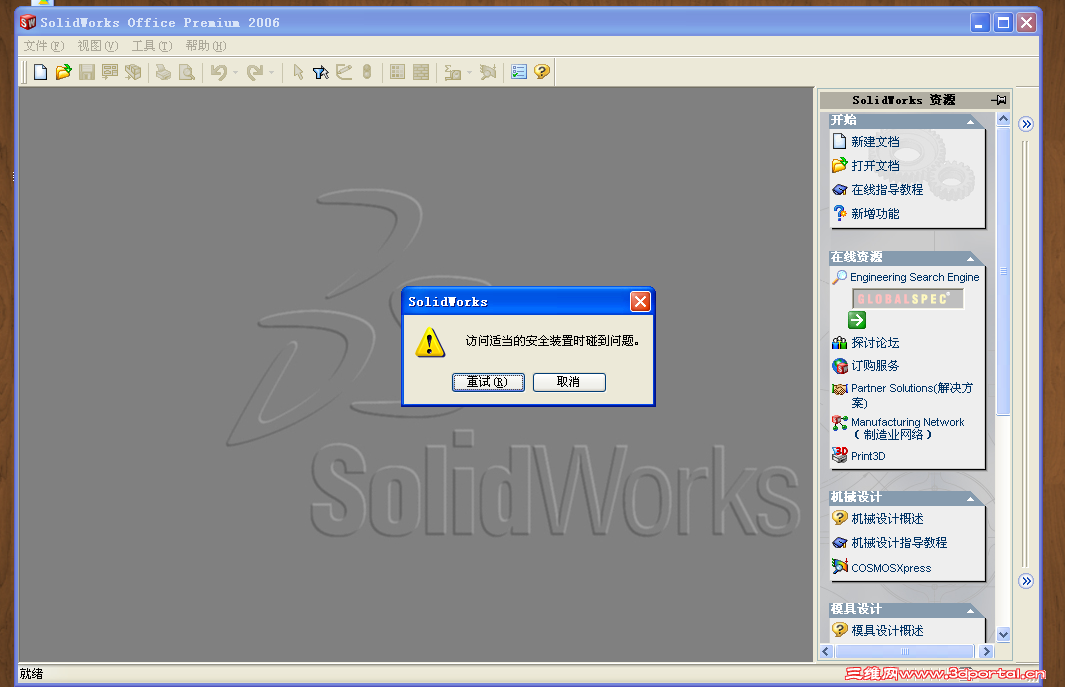Open the 工具(T) menu
This screenshot has height=687, width=1065.
coord(152,46)
